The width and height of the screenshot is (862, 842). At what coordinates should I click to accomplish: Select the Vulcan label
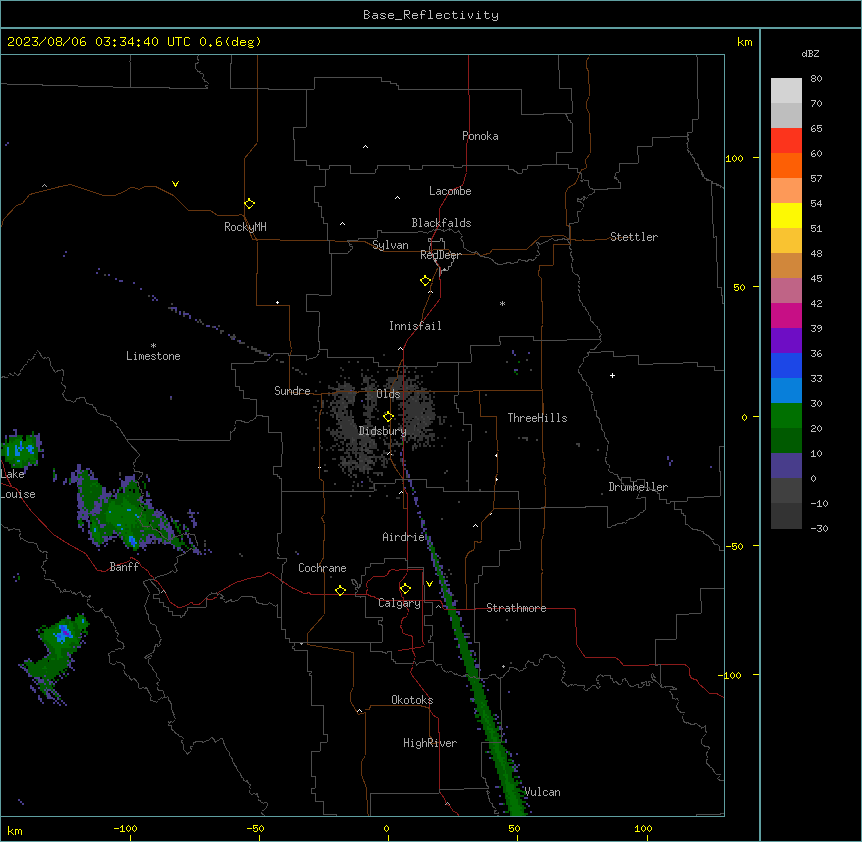tap(542, 792)
